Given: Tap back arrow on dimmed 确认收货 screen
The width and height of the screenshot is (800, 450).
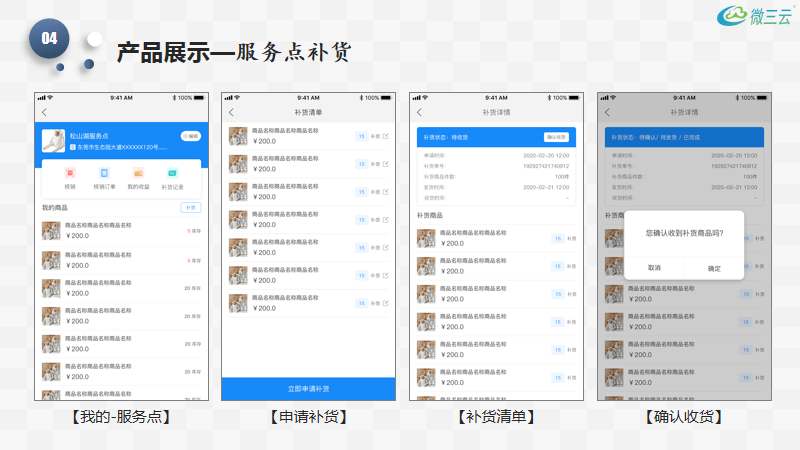Looking at the screenshot, I should pos(607,112).
